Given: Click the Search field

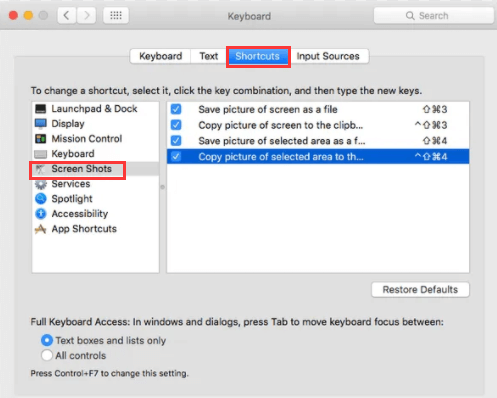Looking at the screenshot, I should [x=433, y=16].
